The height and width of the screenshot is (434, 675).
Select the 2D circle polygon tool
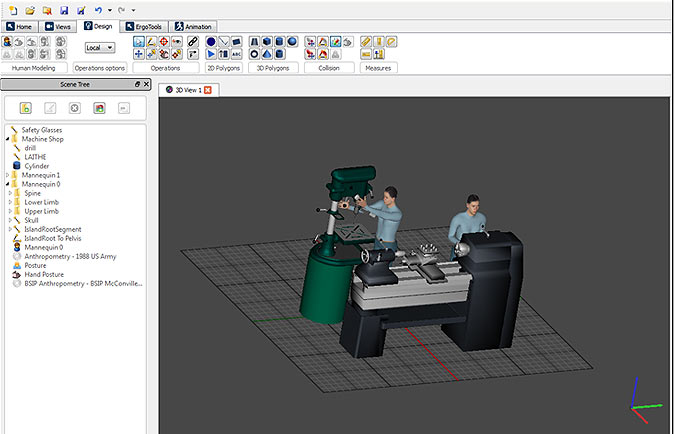[210, 42]
